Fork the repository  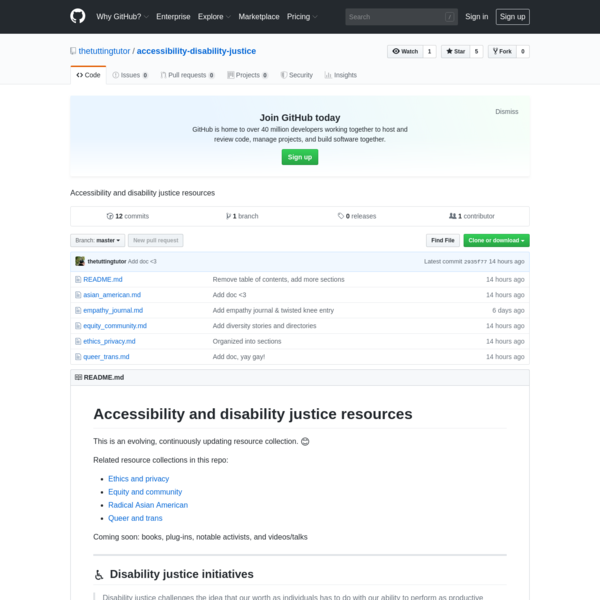tap(502, 51)
